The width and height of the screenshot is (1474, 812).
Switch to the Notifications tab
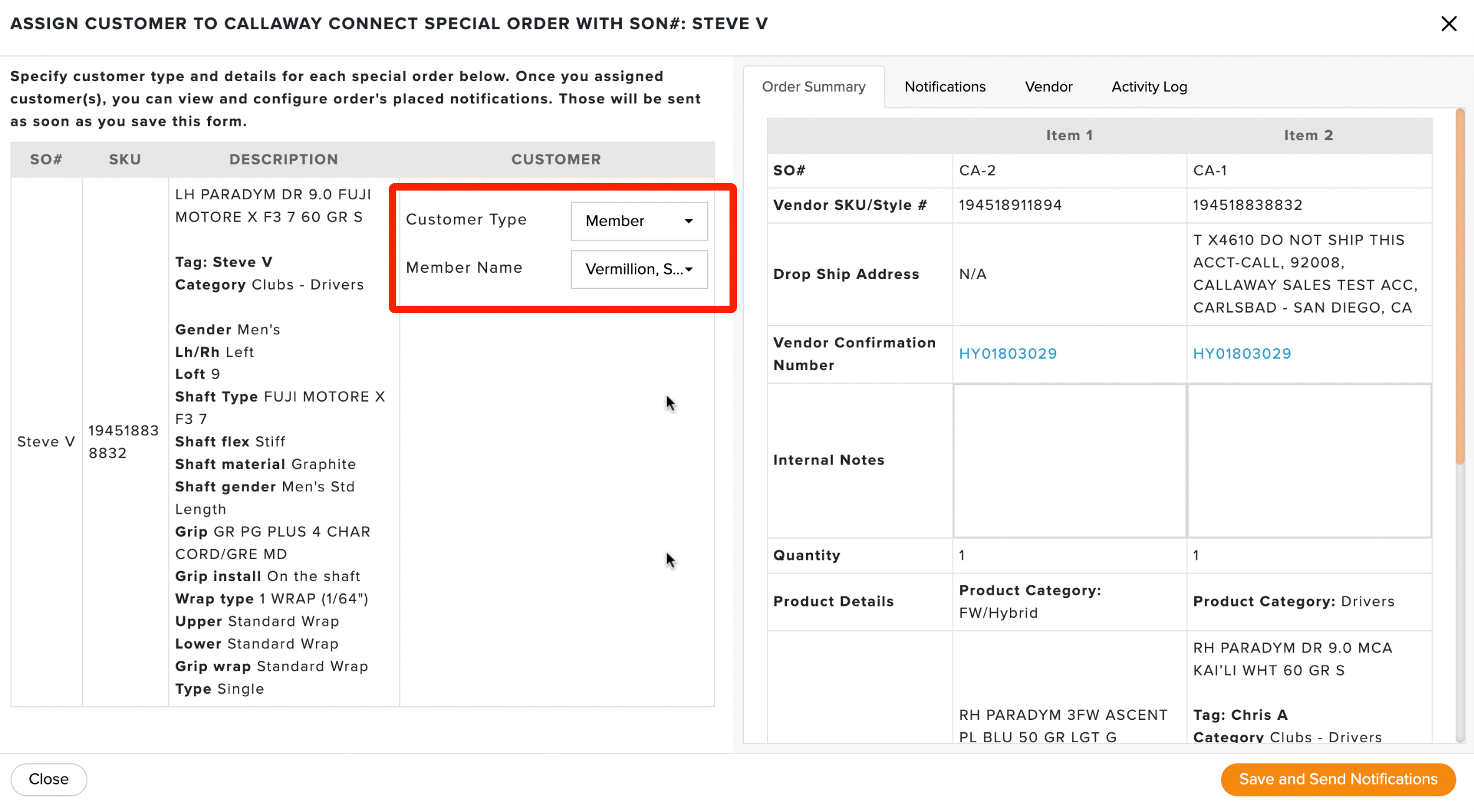[x=944, y=87]
